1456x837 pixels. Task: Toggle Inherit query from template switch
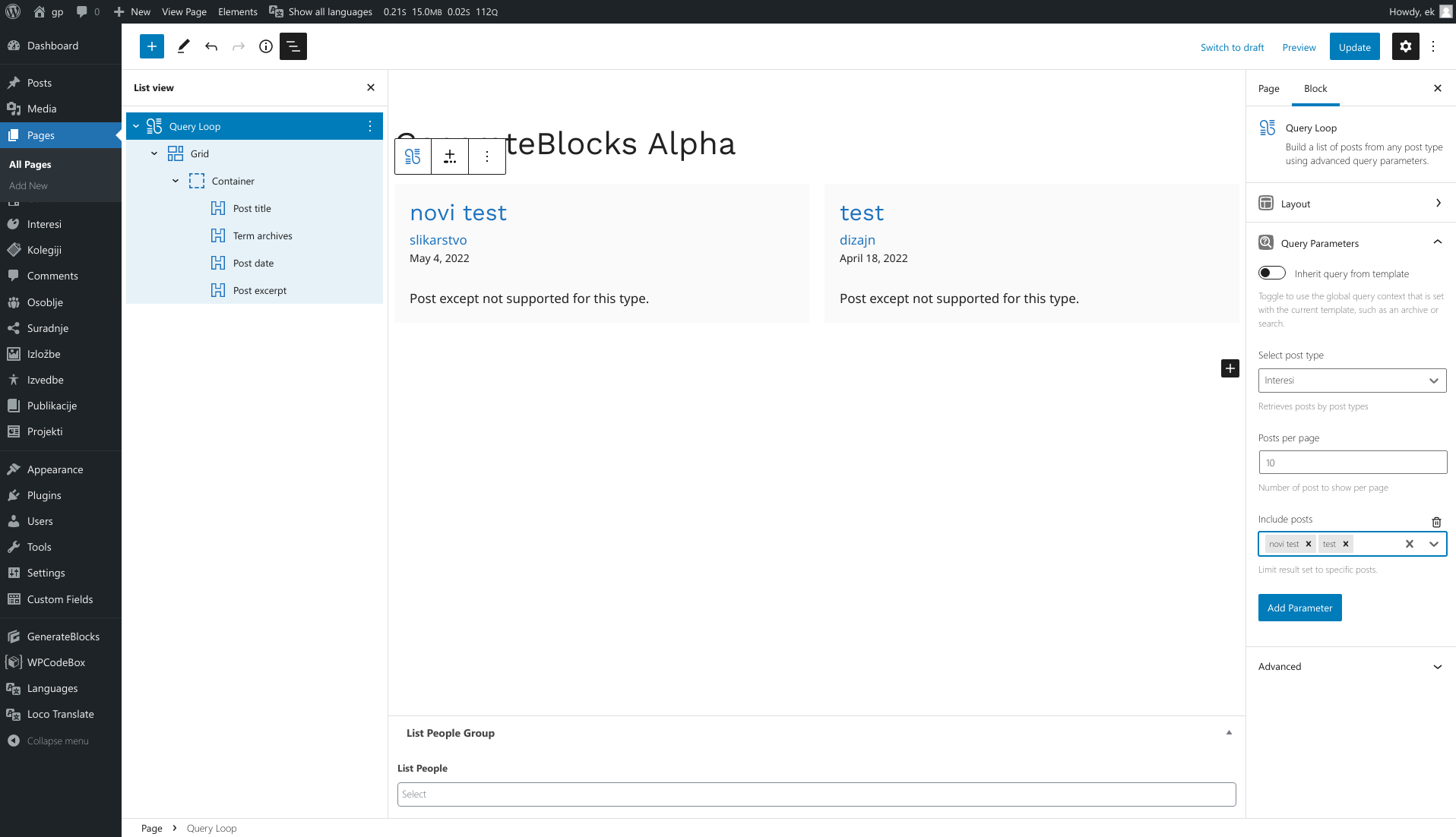(1272, 273)
